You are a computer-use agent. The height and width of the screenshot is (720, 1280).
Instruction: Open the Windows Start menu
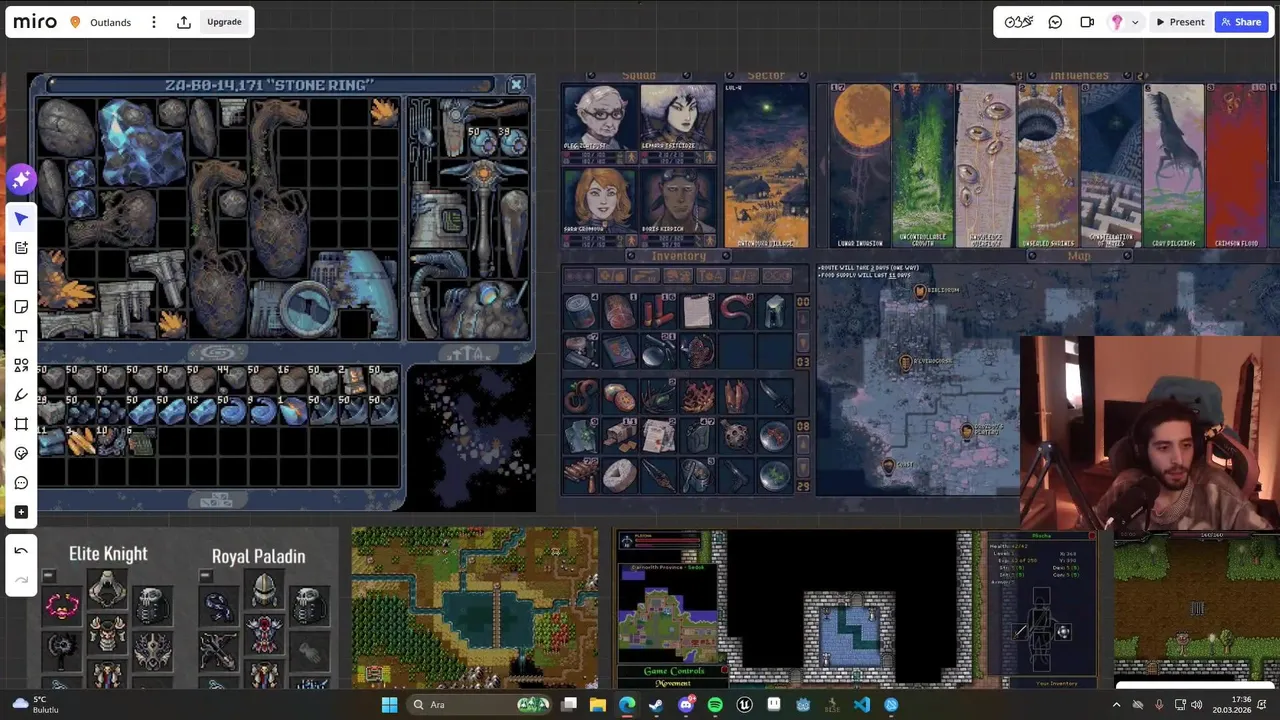click(x=389, y=705)
